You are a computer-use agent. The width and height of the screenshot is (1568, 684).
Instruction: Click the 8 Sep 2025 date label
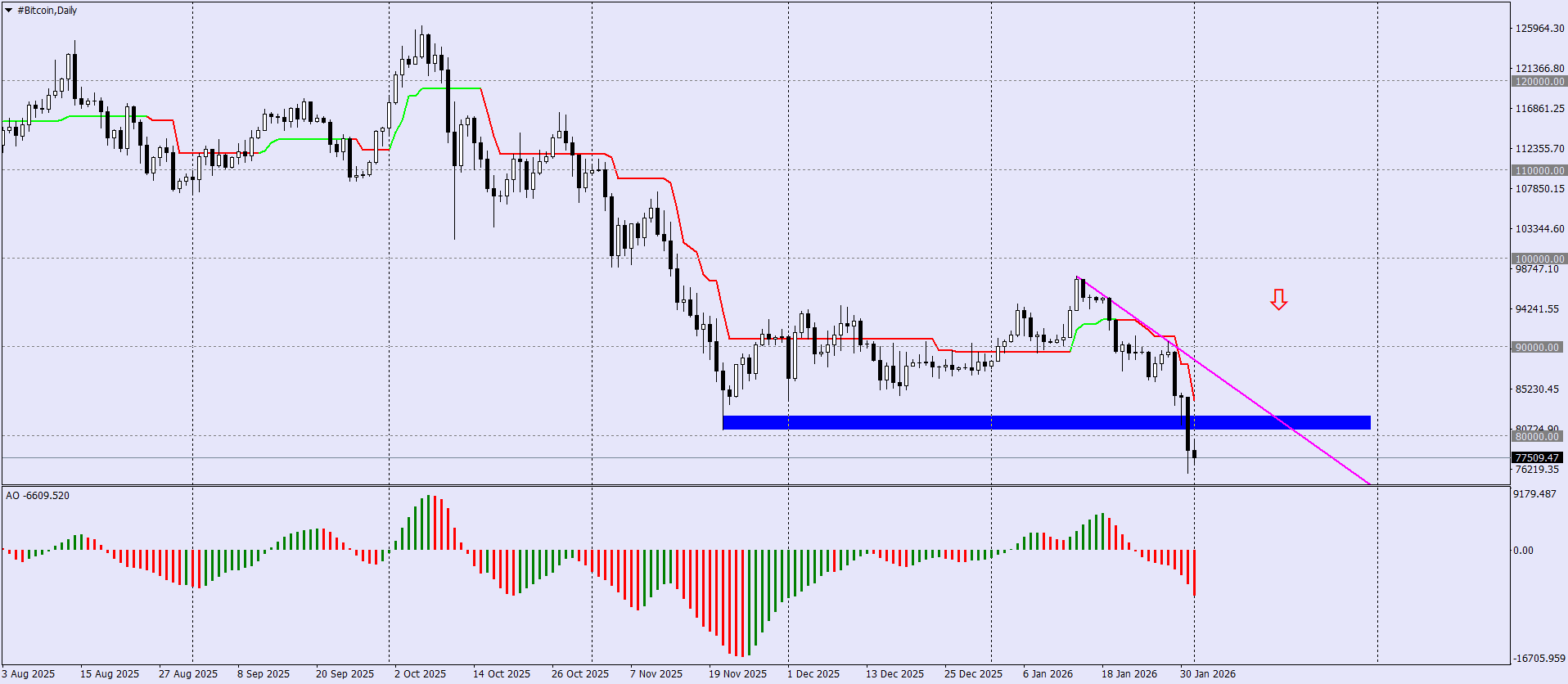(x=264, y=674)
